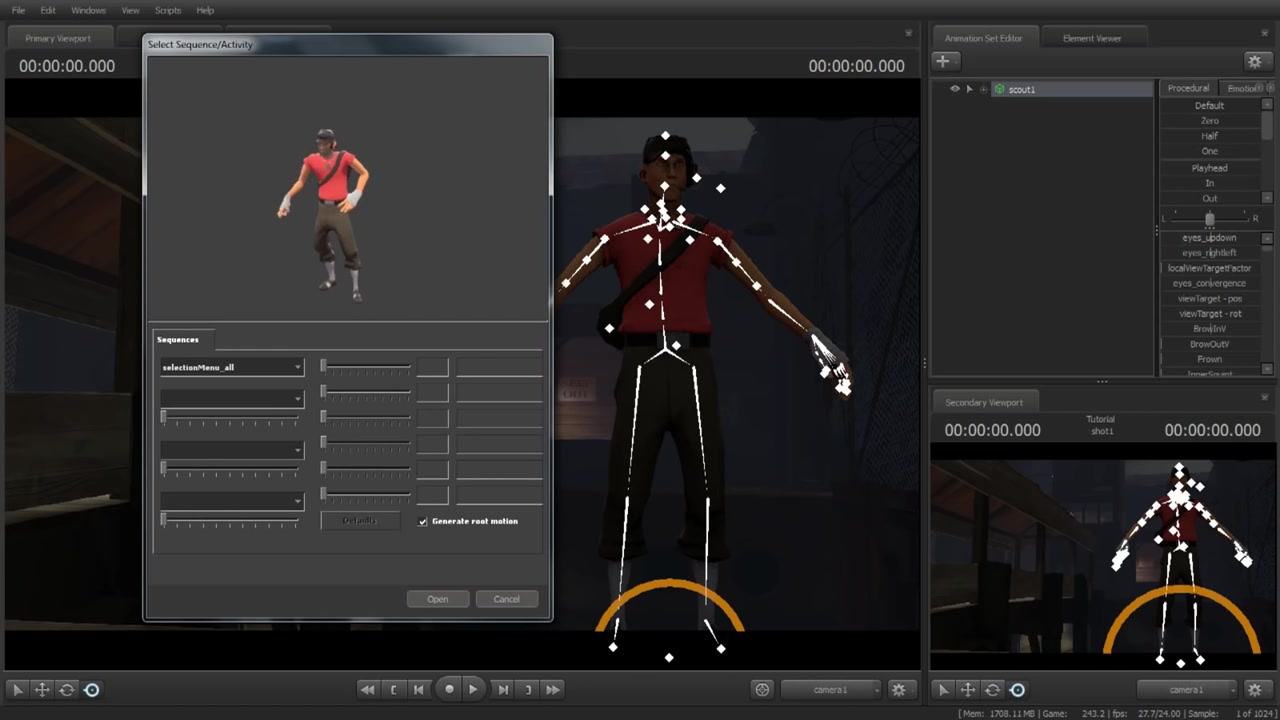This screenshot has height=720, width=1280.
Task: Click the right bracket playback button
Action: (x=528, y=689)
